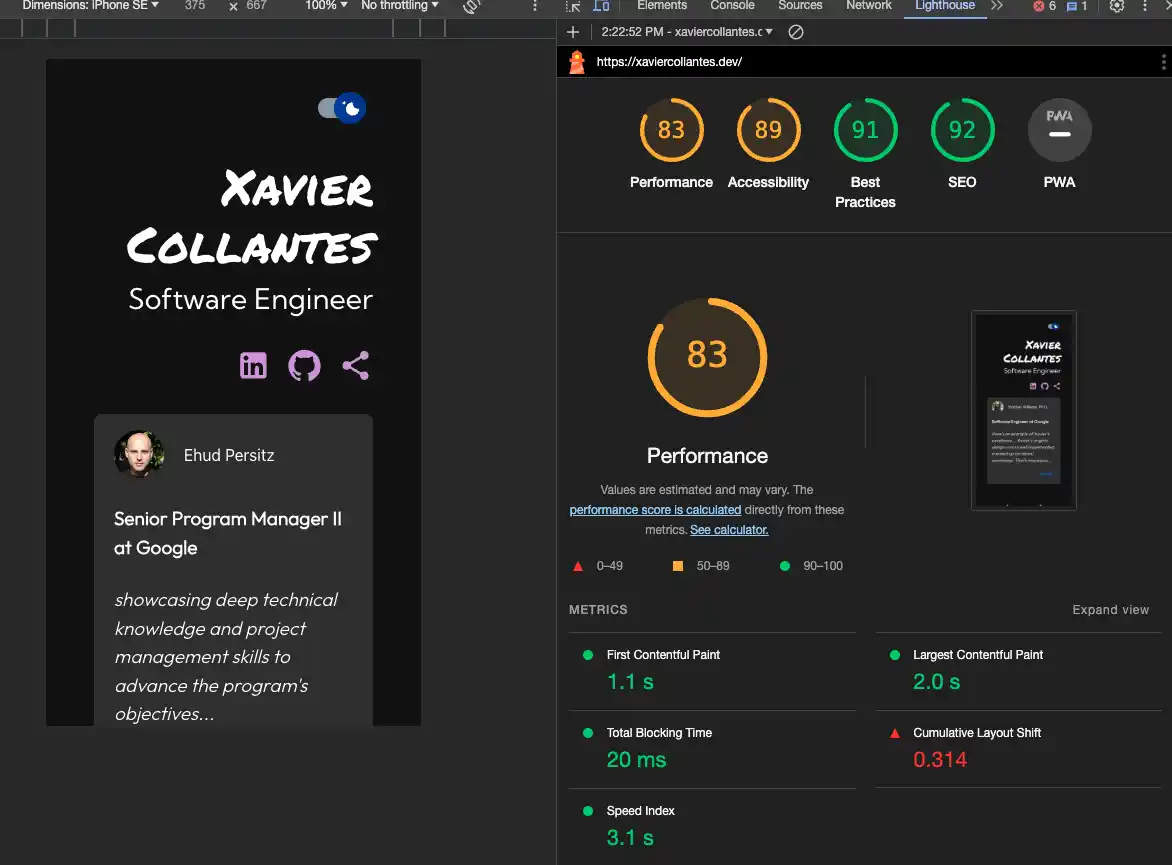Open the GitHub profile icon
Screen dimensions: 1172x865
(x=304, y=366)
